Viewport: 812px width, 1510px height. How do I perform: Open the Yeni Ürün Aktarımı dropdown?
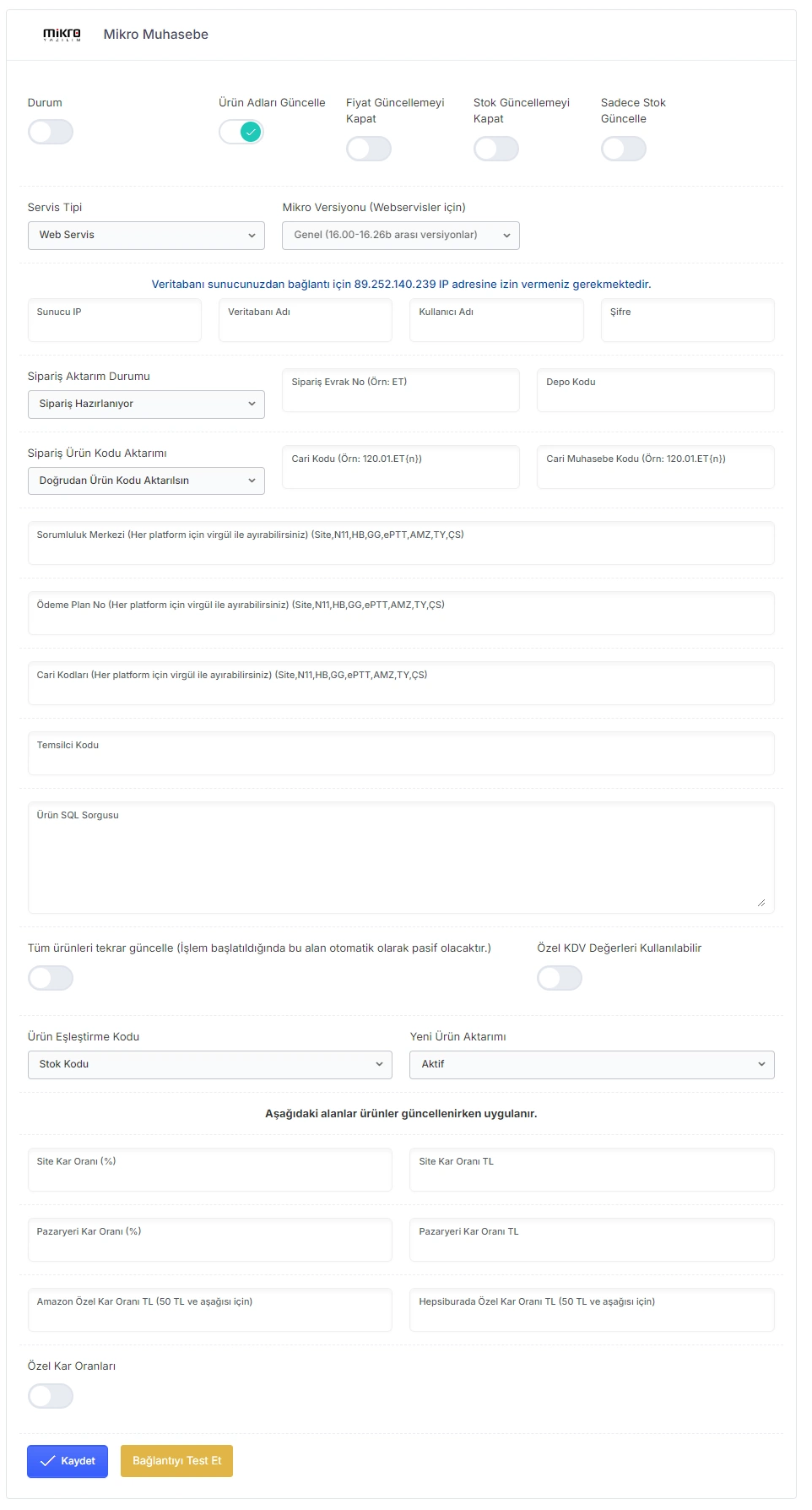[592, 1065]
